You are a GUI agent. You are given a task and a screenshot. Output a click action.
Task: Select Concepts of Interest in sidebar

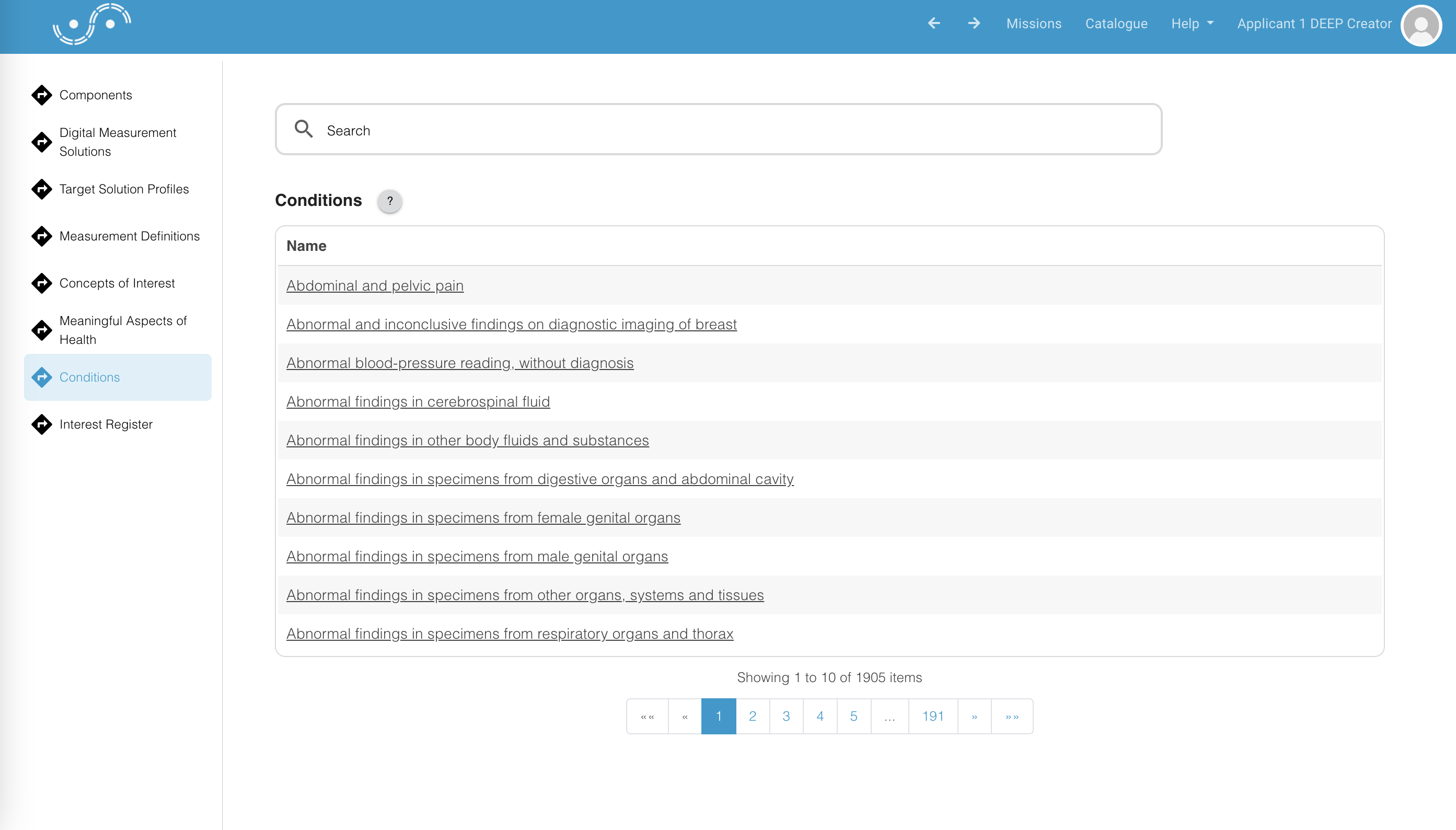(x=117, y=283)
